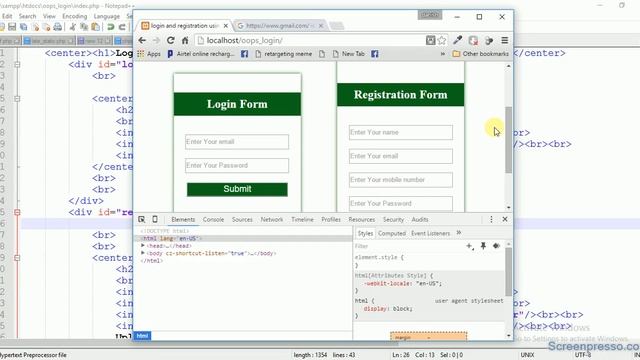This screenshot has width=640, height=360.
Task: Activate the eyedropper color picker extension
Action: coord(458,40)
